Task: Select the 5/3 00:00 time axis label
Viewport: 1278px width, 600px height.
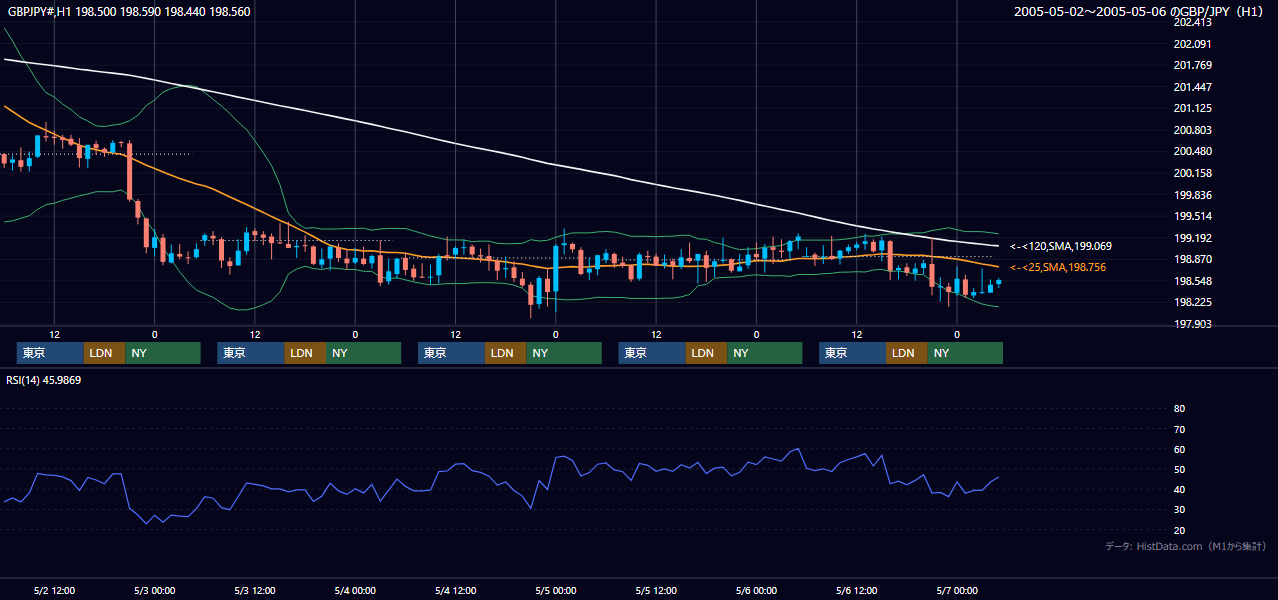Action: (x=154, y=590)
